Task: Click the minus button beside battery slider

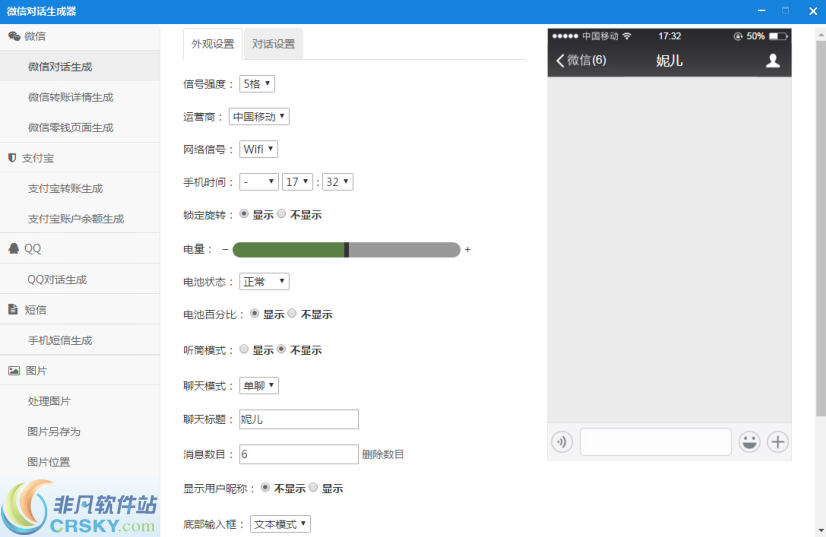Action: pyautogui.click(x=225, y=249)
